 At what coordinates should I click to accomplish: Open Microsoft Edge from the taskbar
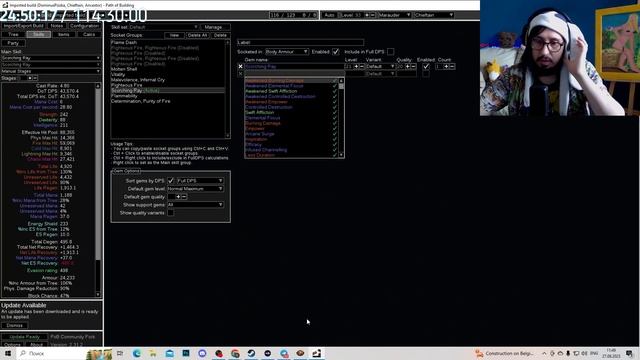[x=136, y=353]
